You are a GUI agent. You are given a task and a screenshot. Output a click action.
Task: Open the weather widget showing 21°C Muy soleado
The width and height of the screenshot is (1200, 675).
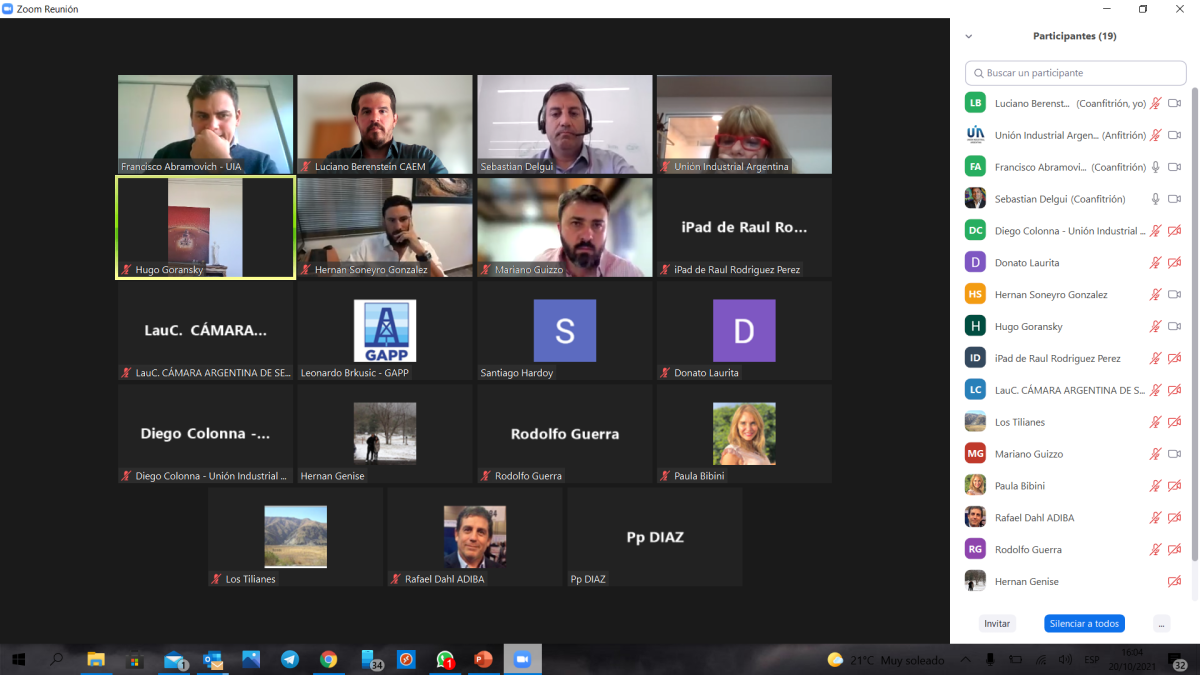pyautogui.click(x=886, y=659)
